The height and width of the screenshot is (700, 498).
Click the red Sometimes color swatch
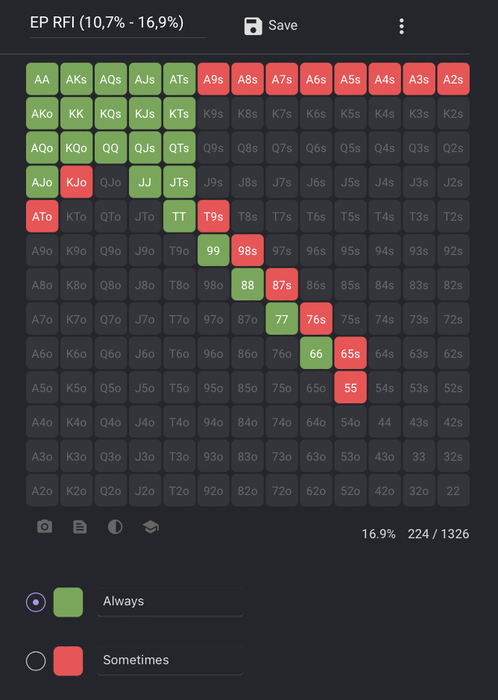point(68,661)
